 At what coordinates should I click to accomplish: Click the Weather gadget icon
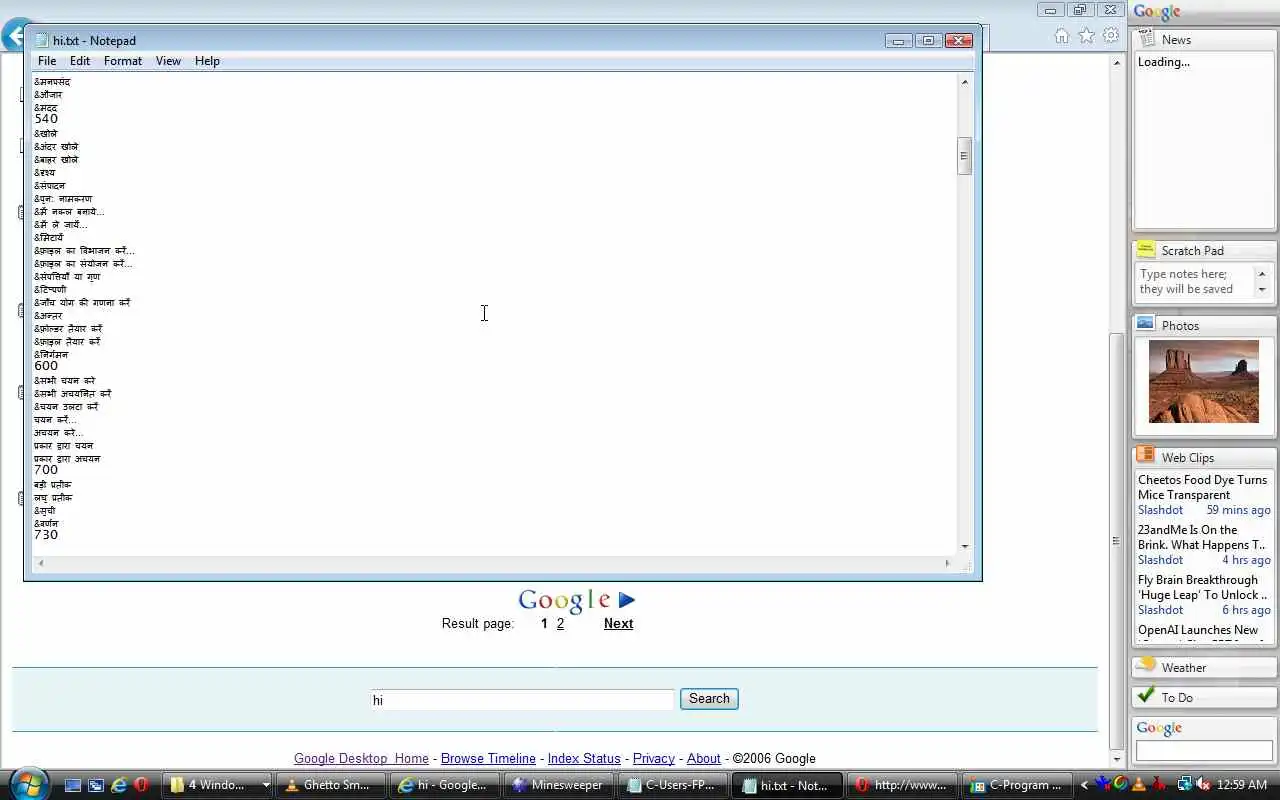coord(1147,665)
